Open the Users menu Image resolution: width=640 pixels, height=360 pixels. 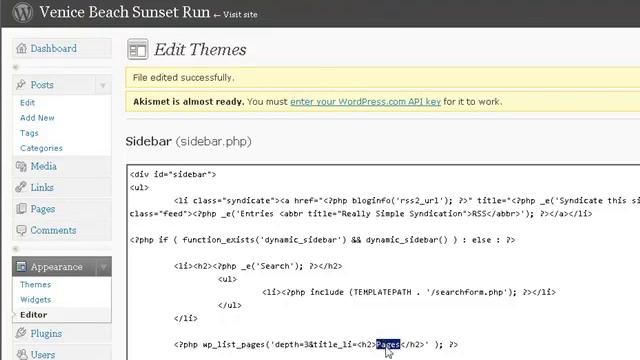click(43, 354)
